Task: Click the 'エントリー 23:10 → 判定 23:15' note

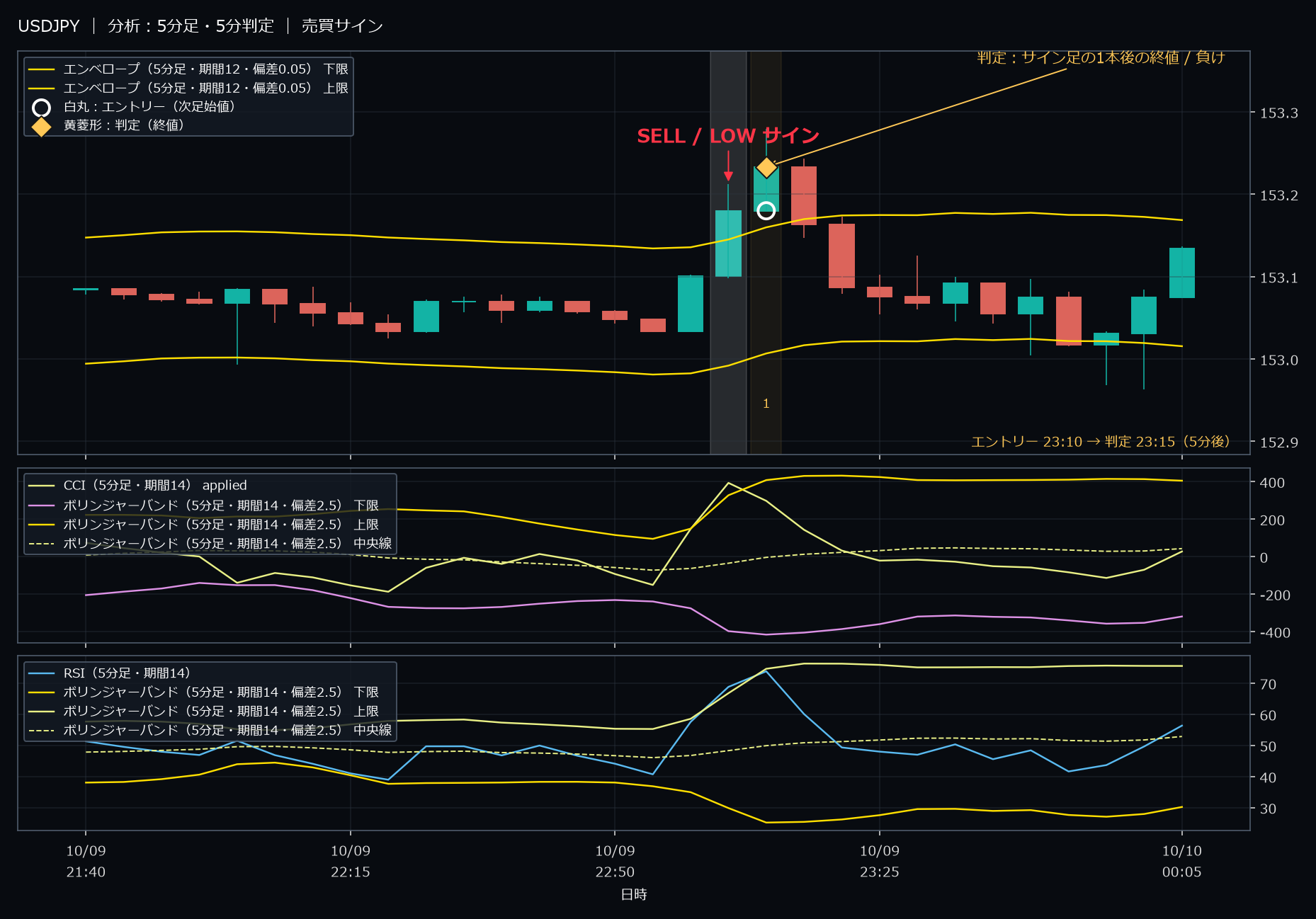Action: [x=1101, y=442]
